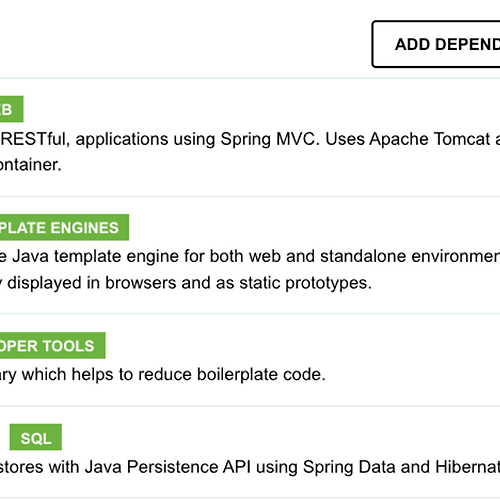Select the DEVELOPER TOOLS category tag
Screen dimensions: 500x500
[53, 346]
